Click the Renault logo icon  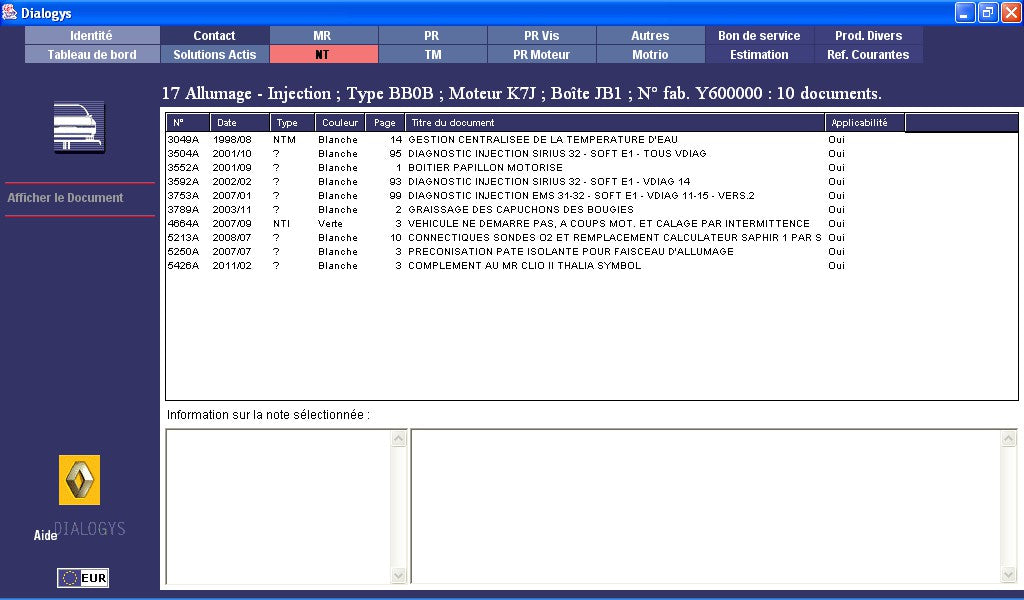[x=80, y=480]
